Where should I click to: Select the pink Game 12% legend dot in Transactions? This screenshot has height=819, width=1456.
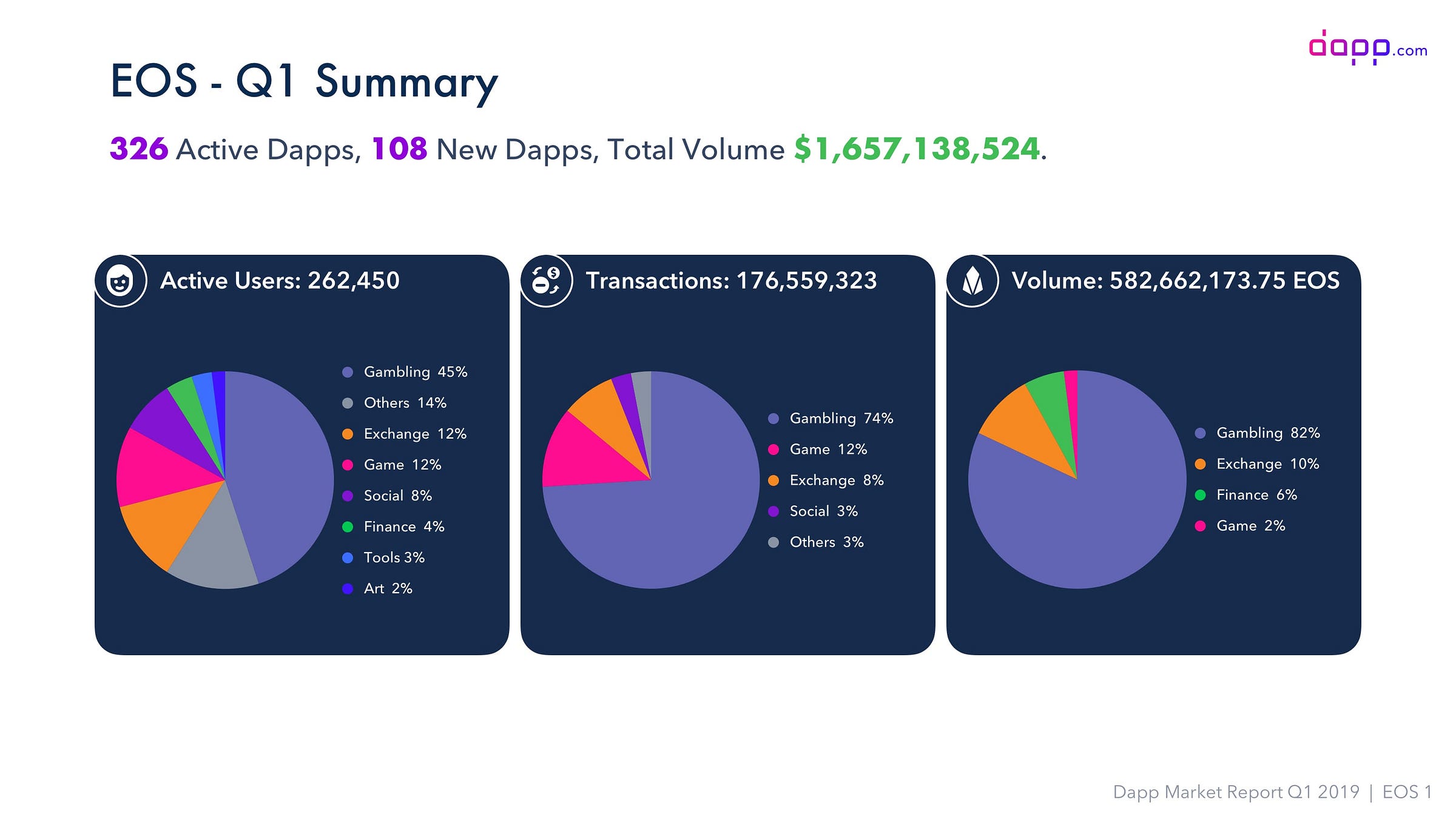(x=773, y=450)
